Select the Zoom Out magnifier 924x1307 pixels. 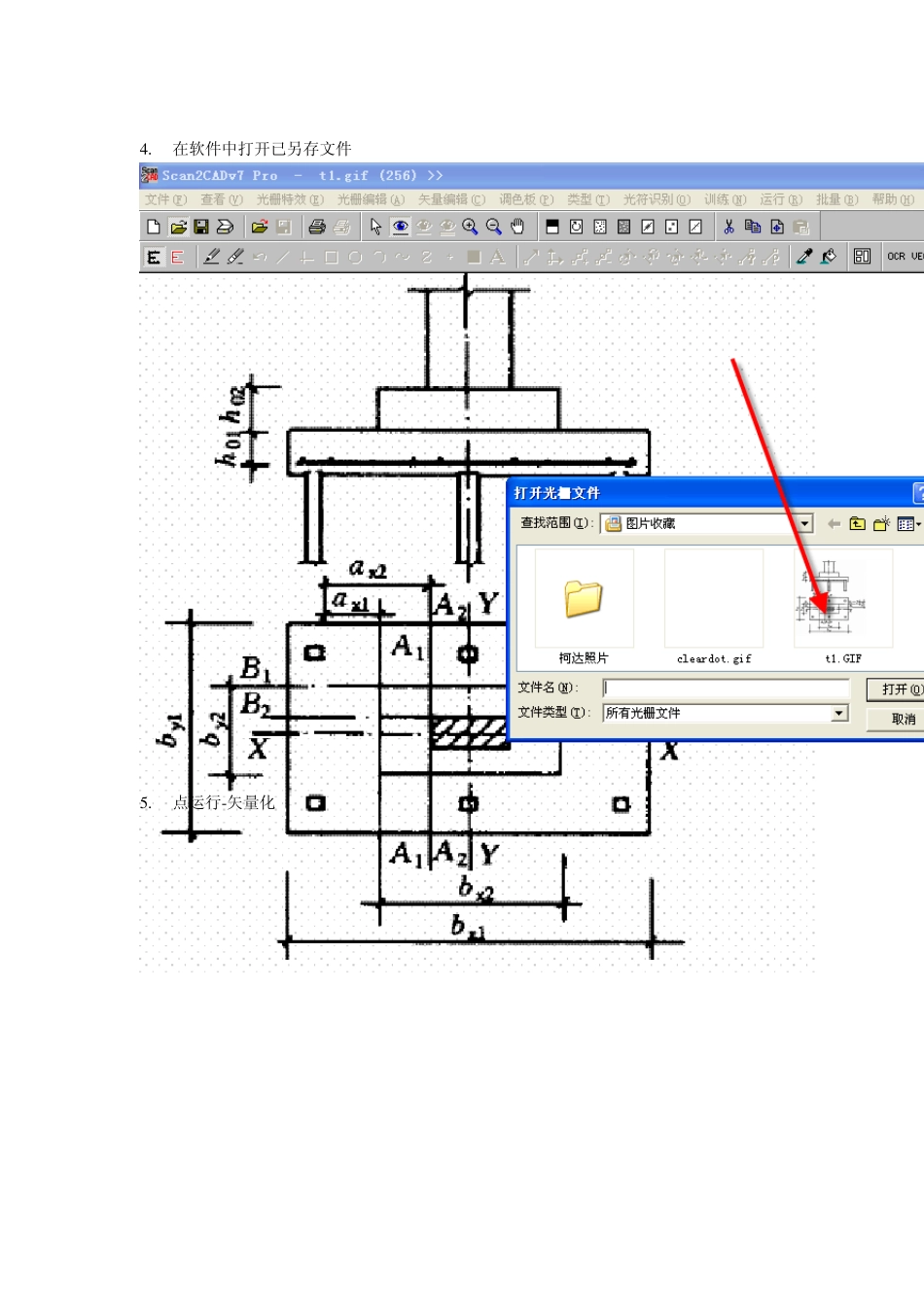(494, 227)
